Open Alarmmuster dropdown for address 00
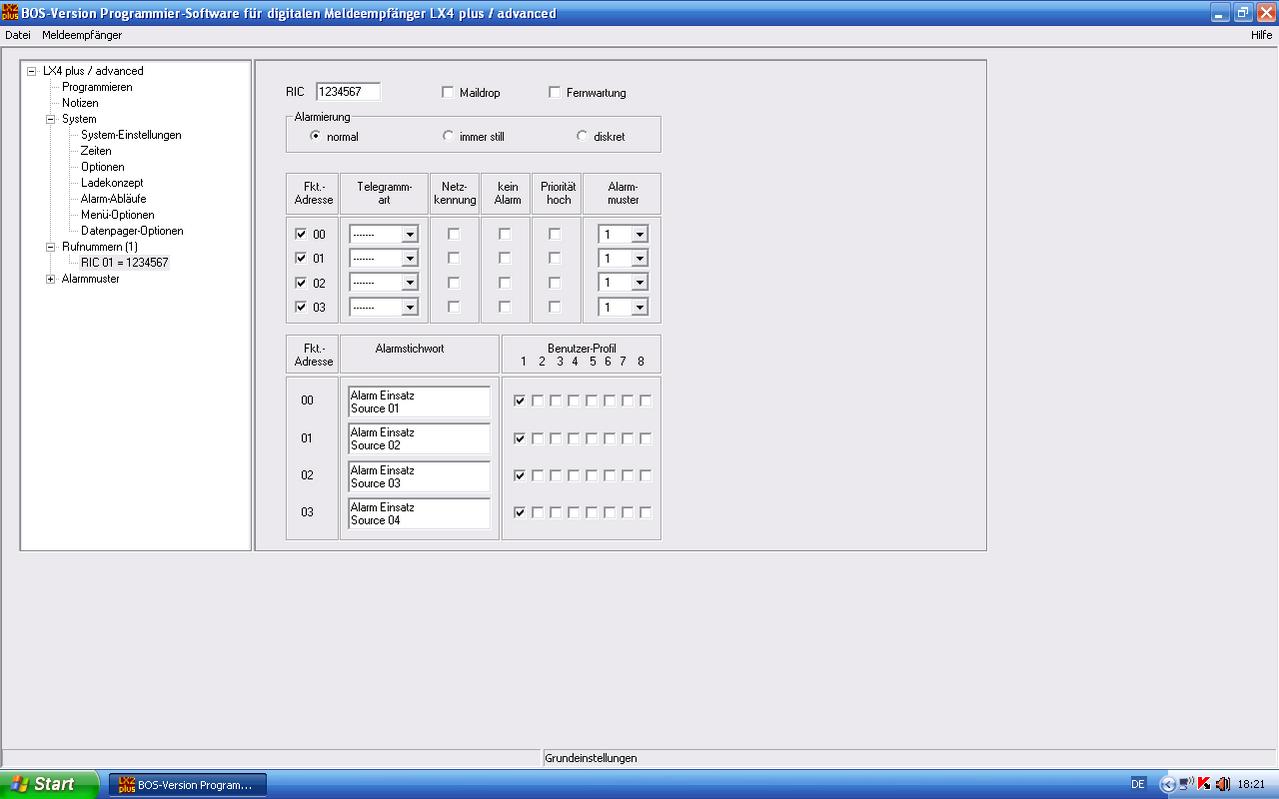Image resolution: width=1279 pixels, height=799 pixels. (639, 234)
